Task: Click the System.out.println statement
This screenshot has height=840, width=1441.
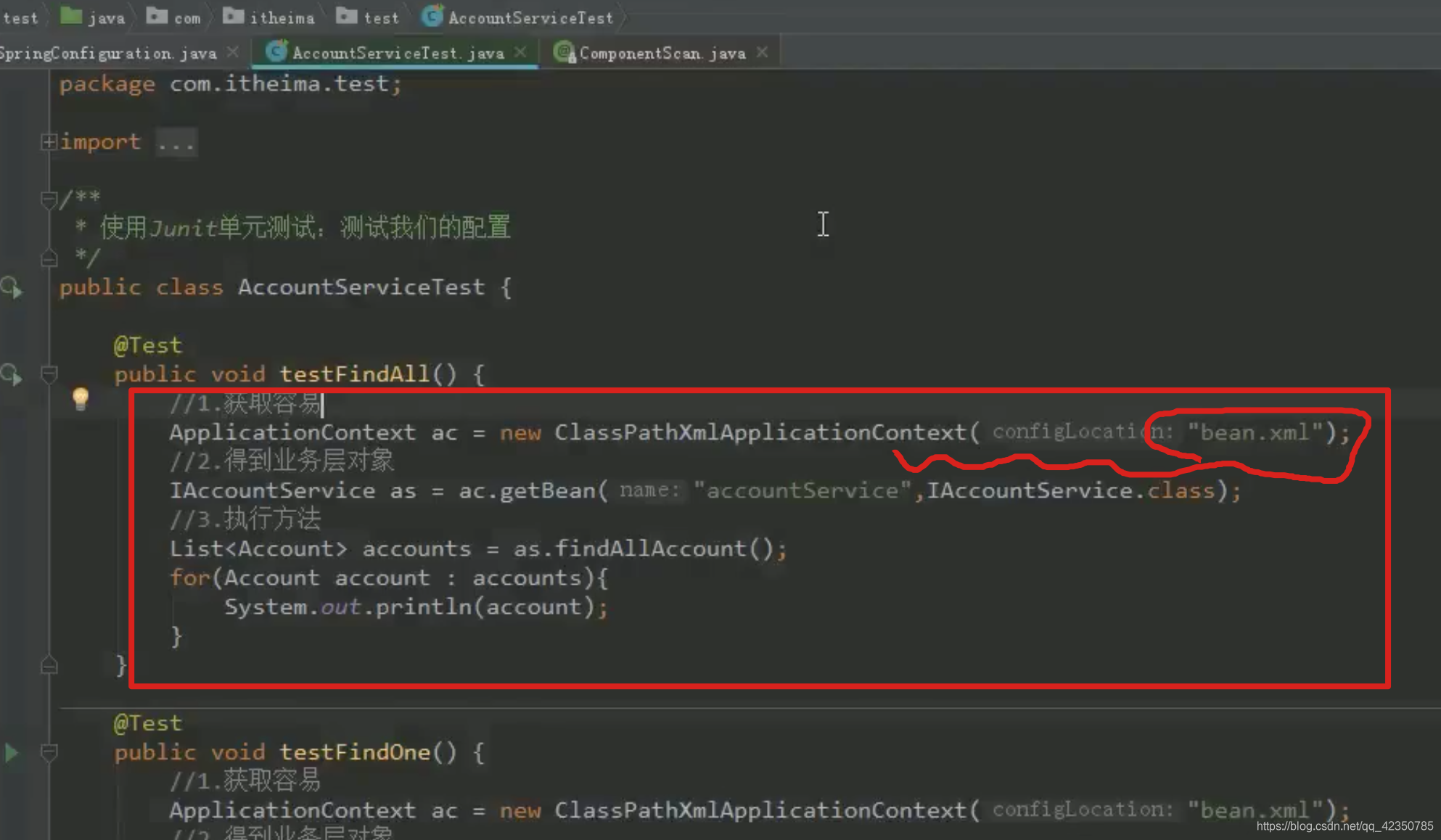Action: 416,606
